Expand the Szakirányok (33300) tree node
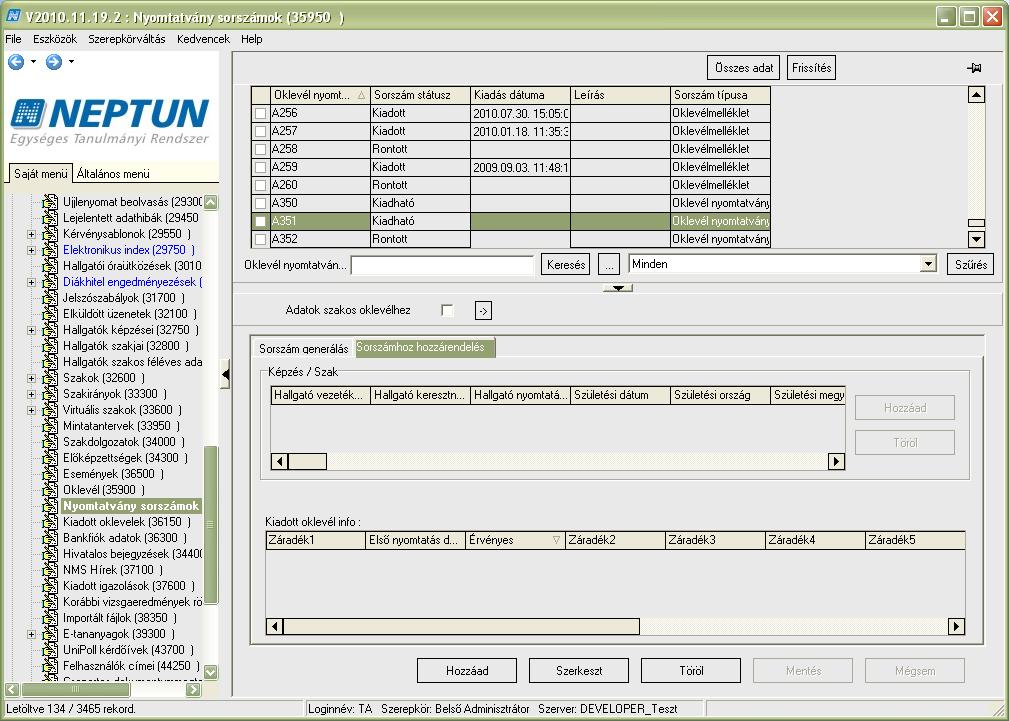The width and height of the screenshot is (1009, 721). (x=32, y=394)
